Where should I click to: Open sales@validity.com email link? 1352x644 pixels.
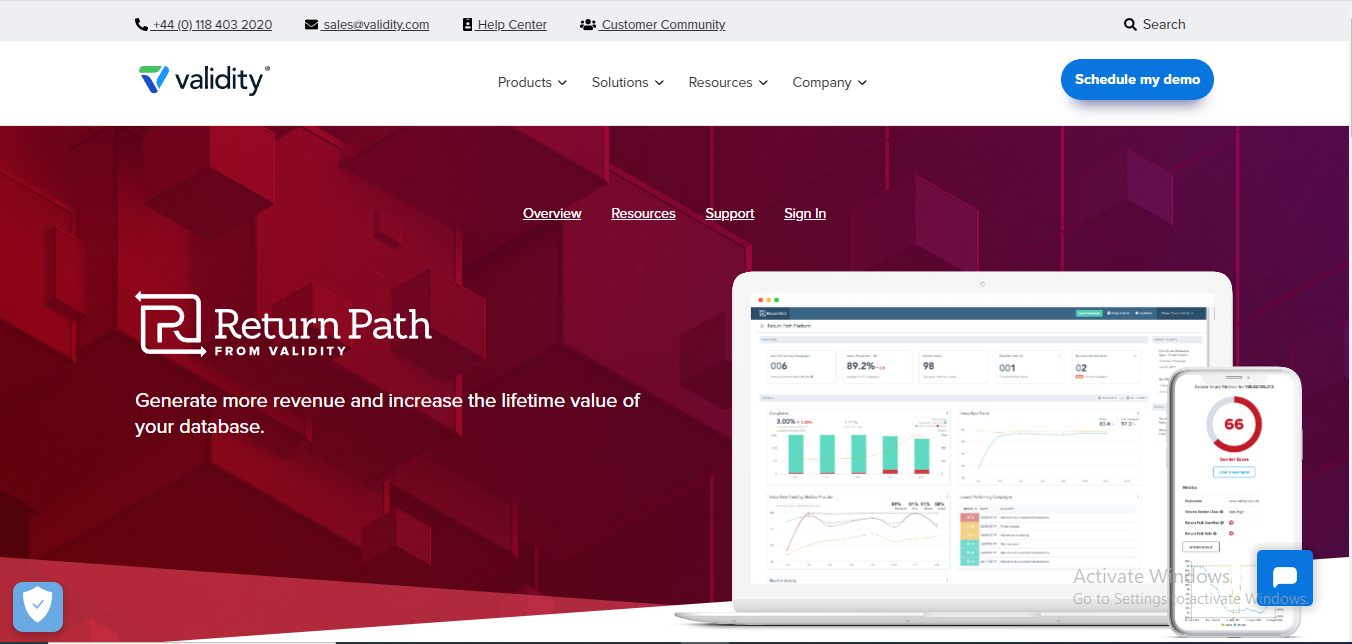(x=376, y=24)
